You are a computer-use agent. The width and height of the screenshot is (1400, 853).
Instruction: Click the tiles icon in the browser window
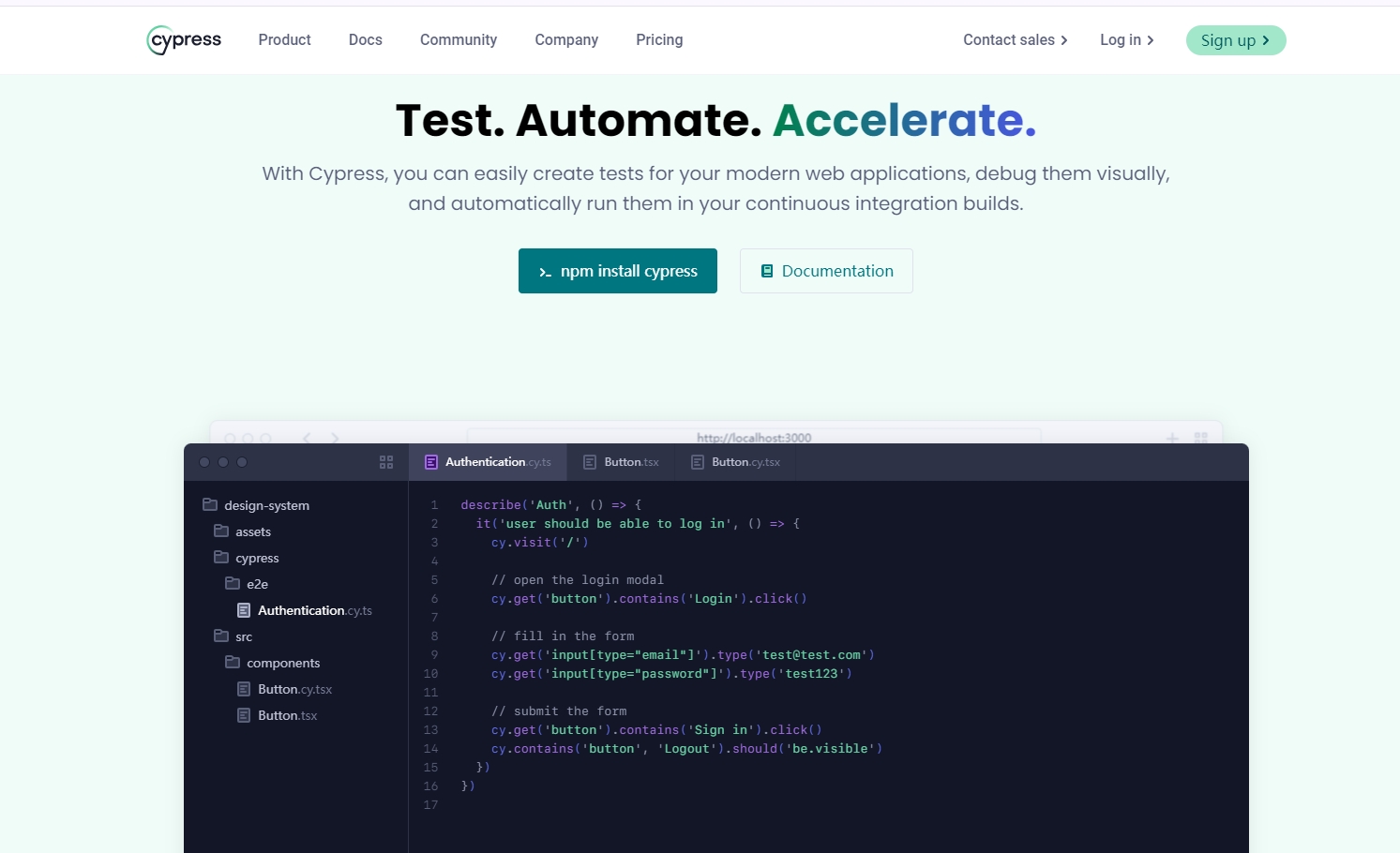point(1201,438)
